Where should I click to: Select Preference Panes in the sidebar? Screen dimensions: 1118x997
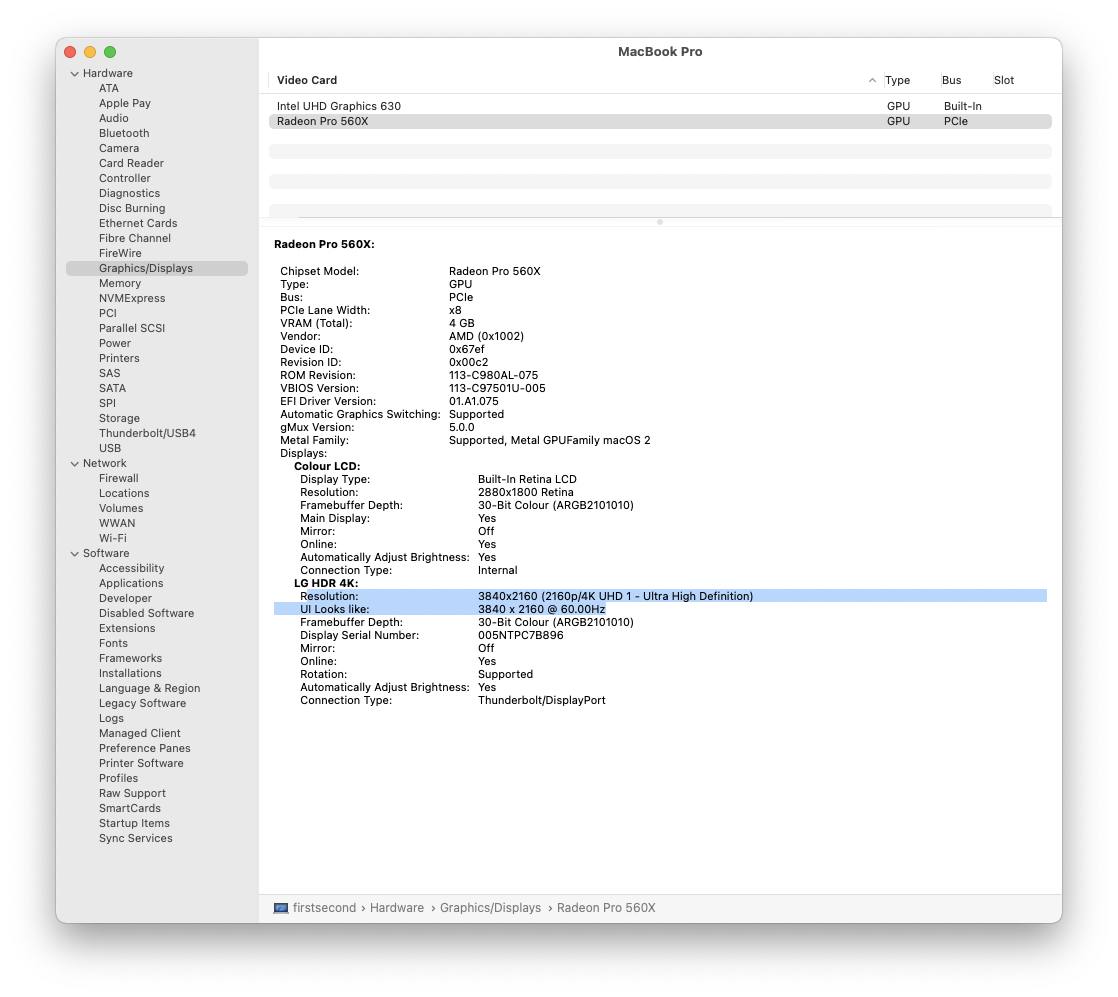tap(145, 748)
